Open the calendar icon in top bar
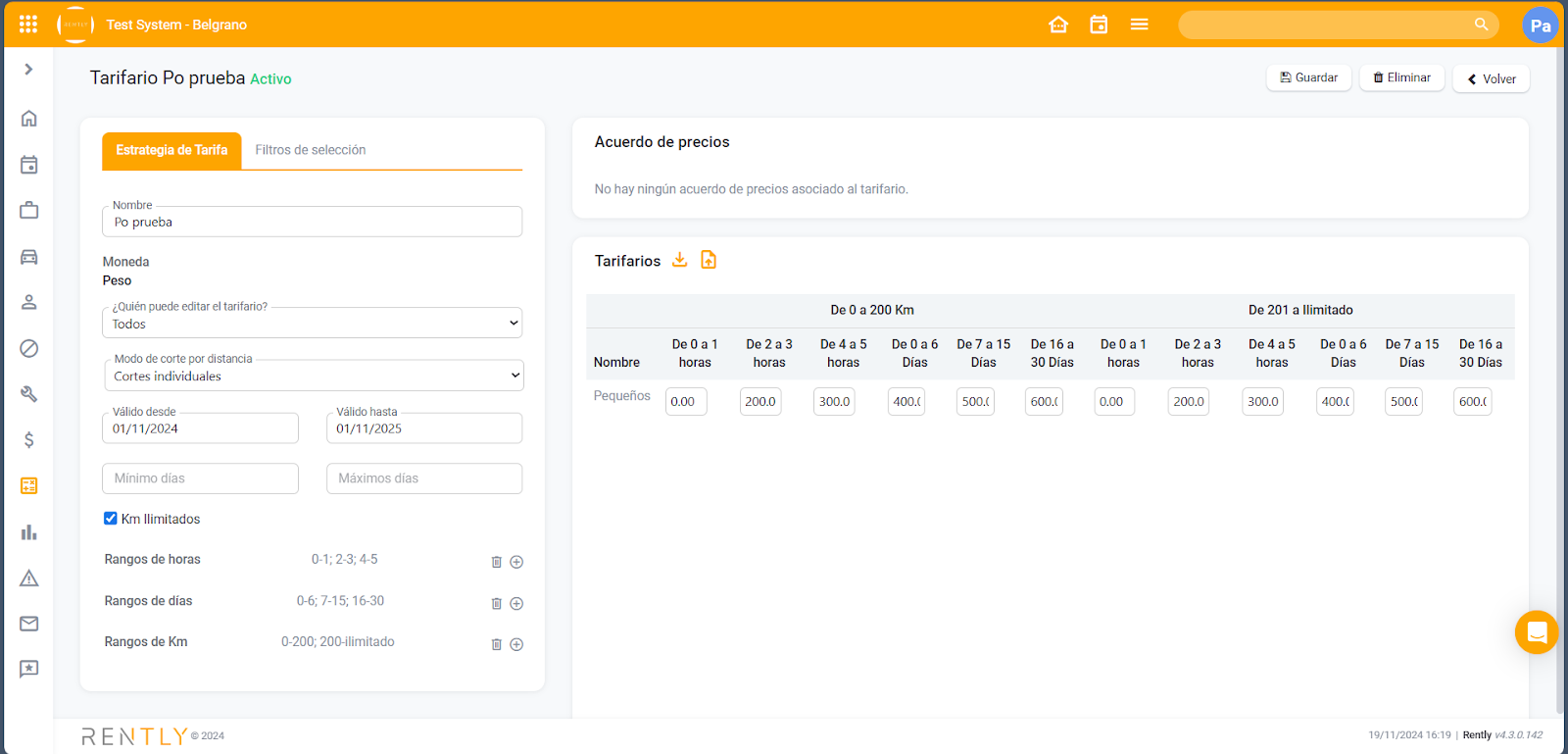Screen dimensions: 1568x754 coord(1099,25)
